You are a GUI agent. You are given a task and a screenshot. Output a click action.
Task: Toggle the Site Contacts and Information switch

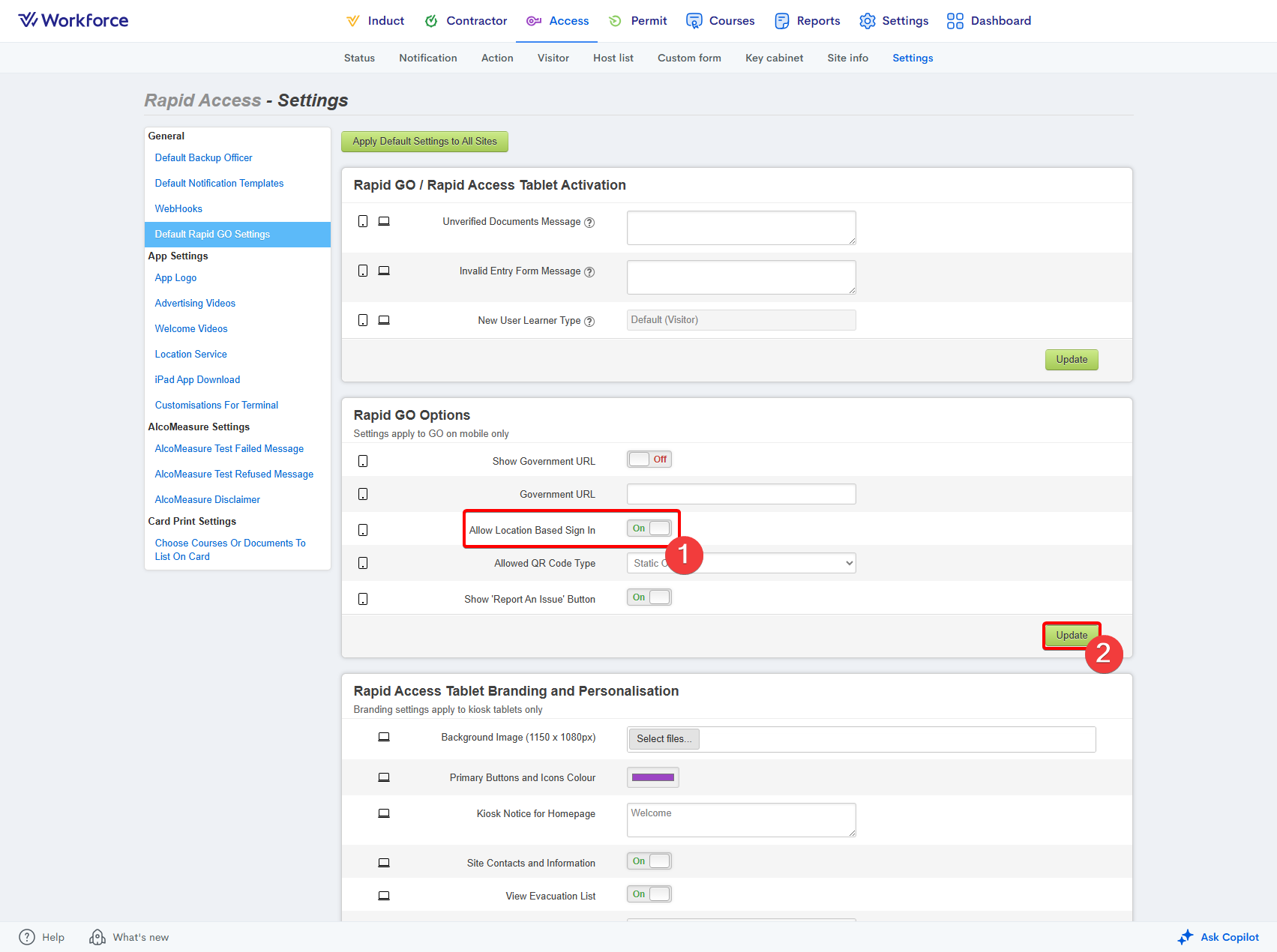click(649, 861)
